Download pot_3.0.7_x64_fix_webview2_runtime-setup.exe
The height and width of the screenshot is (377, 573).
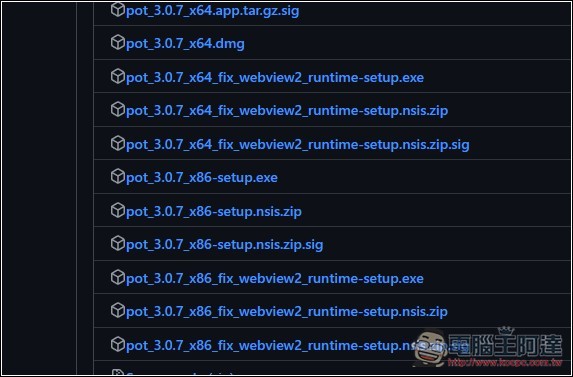pos(275,78)
